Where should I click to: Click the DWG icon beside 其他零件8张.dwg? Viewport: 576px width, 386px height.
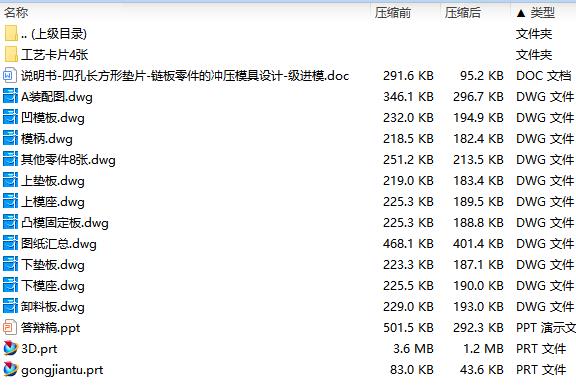[x=10, y=159]
